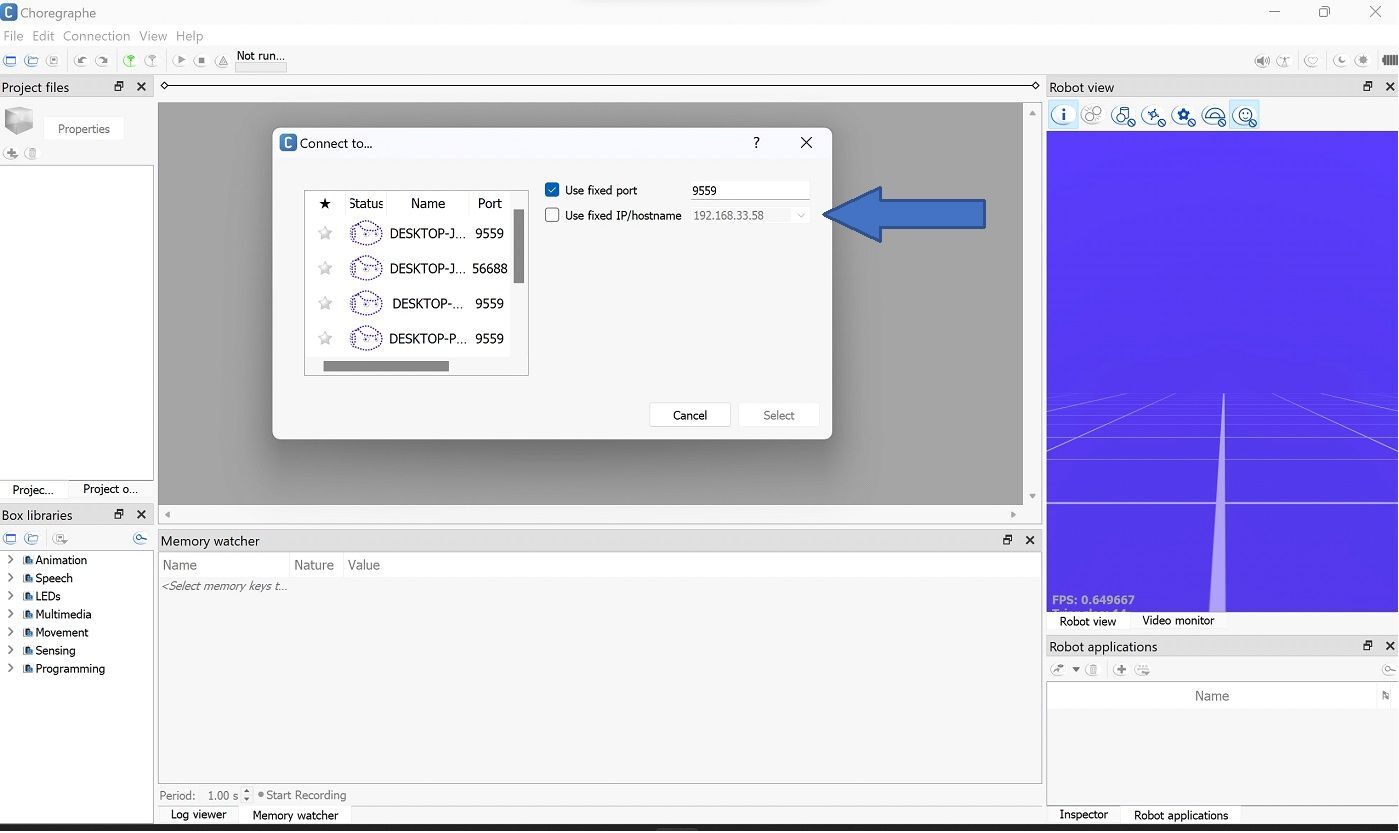
Task: Click the green Connect to robot icon
Action: pos(129,61)
